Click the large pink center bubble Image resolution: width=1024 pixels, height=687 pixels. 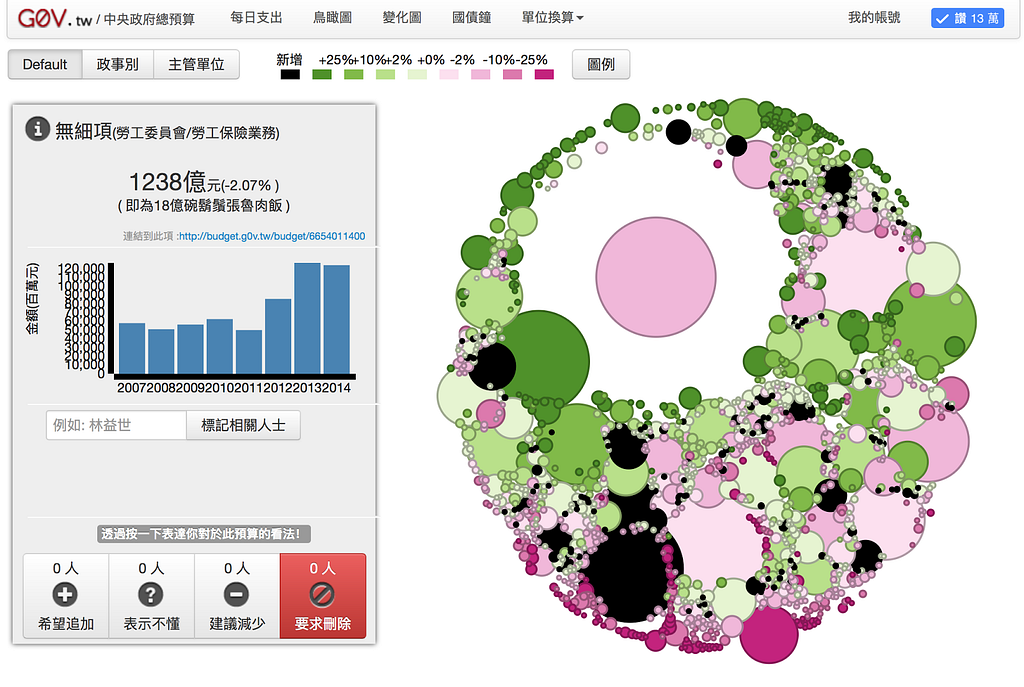[x=656, y=278]
